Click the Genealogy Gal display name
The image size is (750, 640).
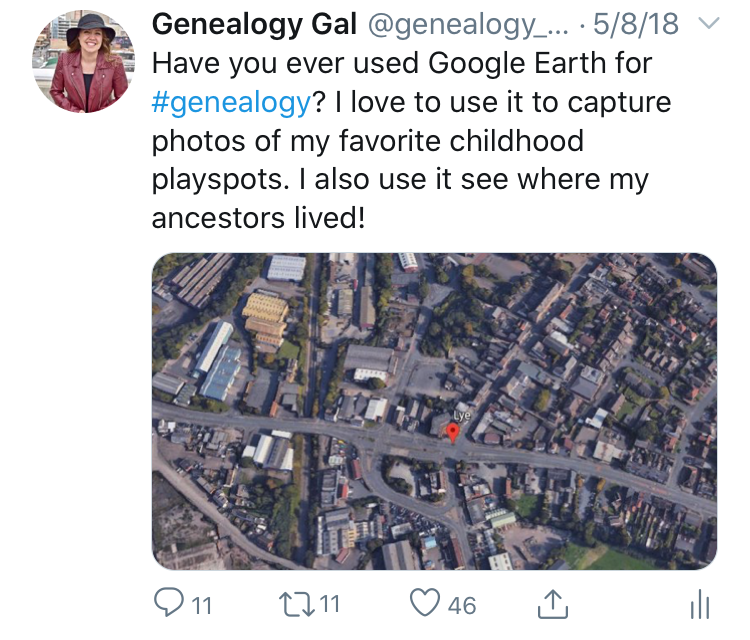coord(254,24)
